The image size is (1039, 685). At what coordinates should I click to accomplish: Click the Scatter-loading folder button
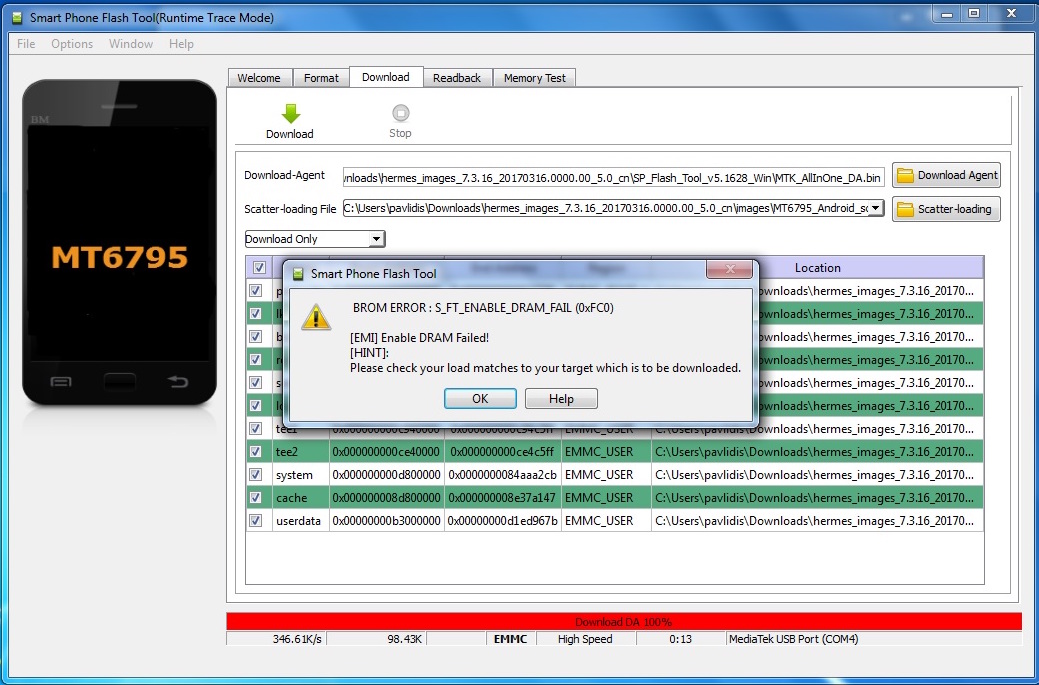point(946,209)
